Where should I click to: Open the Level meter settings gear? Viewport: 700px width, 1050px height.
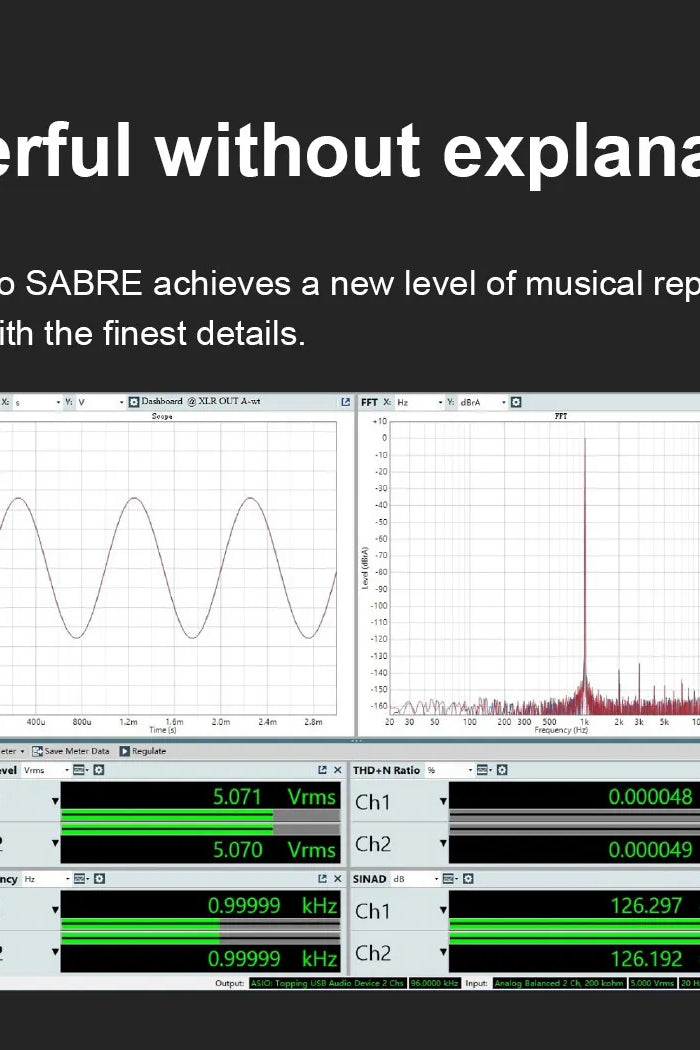98,770
